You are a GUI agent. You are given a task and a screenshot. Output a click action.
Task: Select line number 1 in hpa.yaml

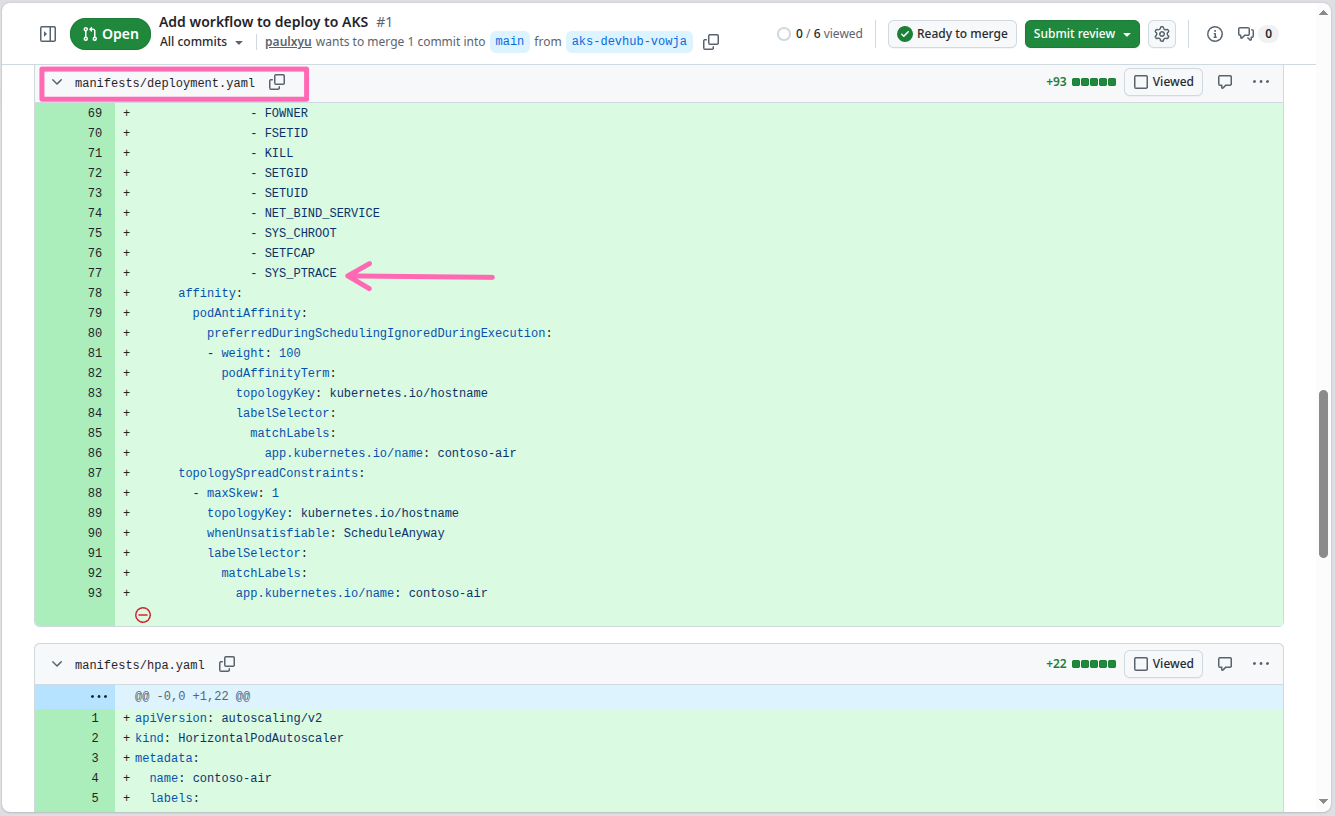95,718
